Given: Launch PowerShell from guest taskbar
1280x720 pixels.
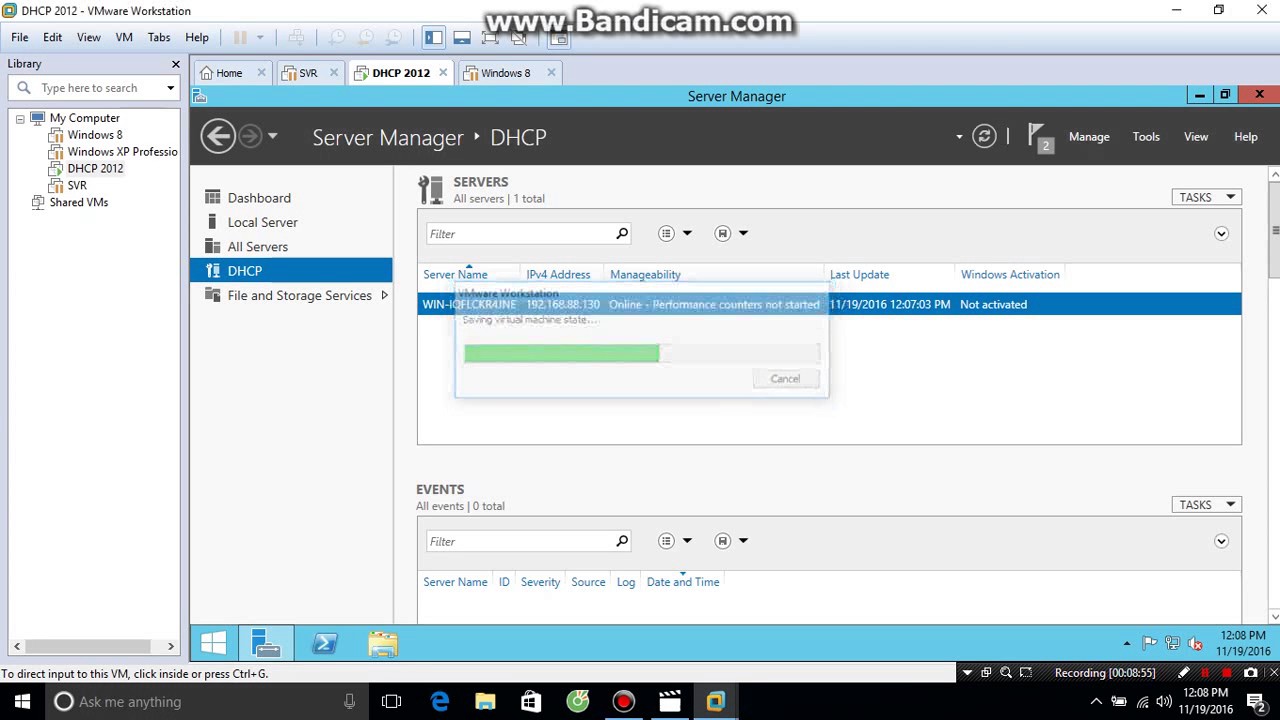Looking at the screenshot, I should [x=325, y=643].
